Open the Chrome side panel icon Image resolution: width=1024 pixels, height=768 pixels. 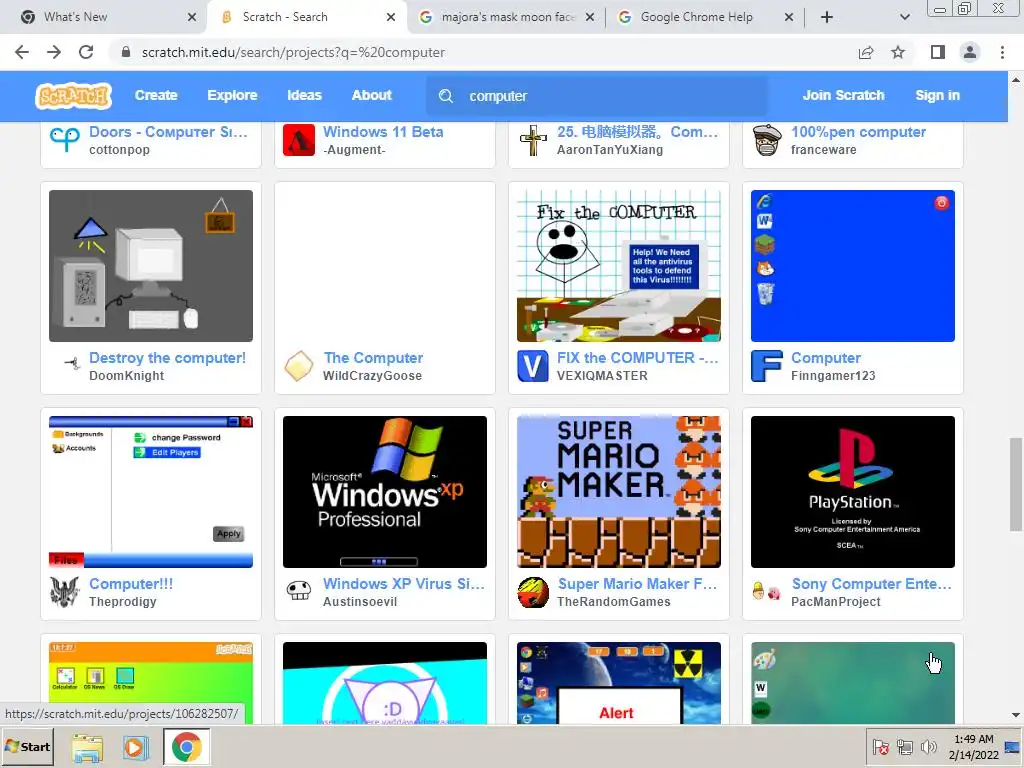(938, 52)
